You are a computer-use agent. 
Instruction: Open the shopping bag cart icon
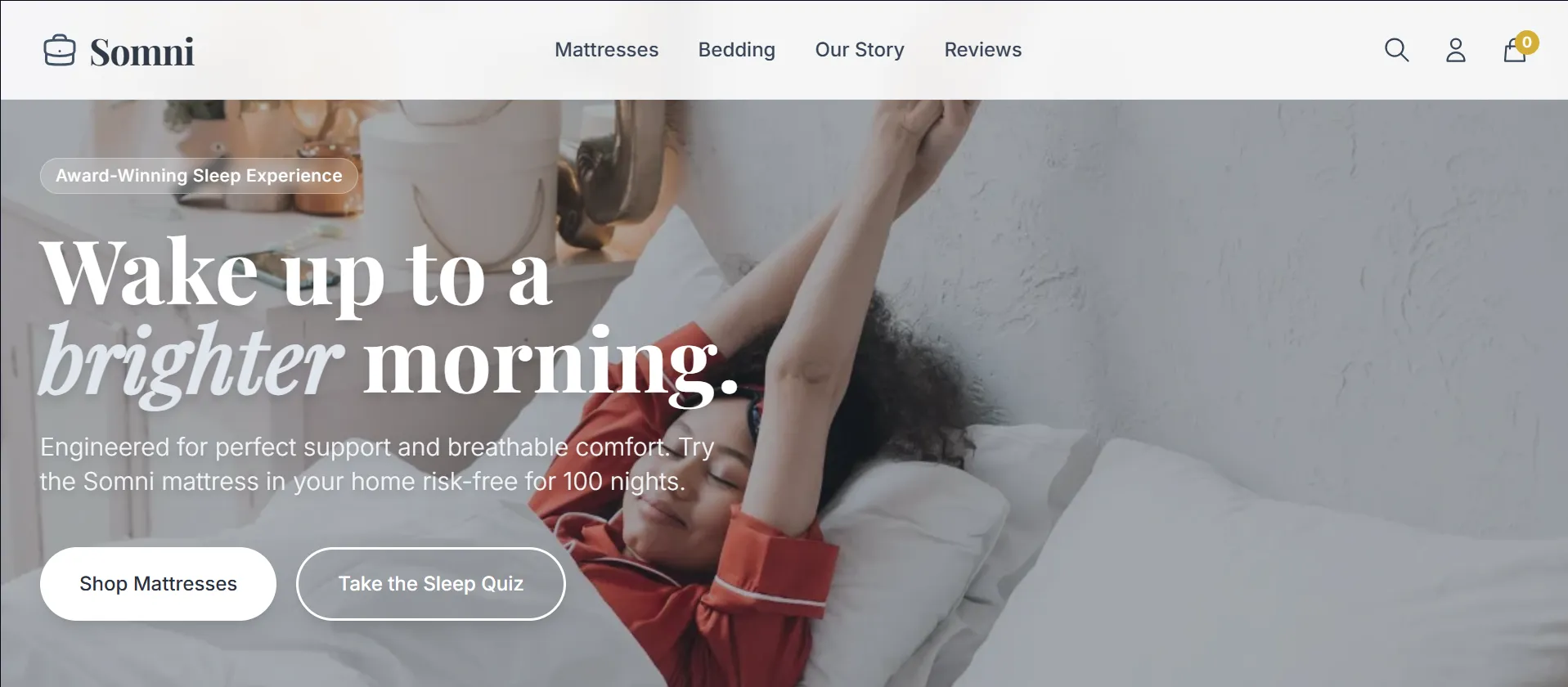pyautogui.click(x=1514, y=52)
